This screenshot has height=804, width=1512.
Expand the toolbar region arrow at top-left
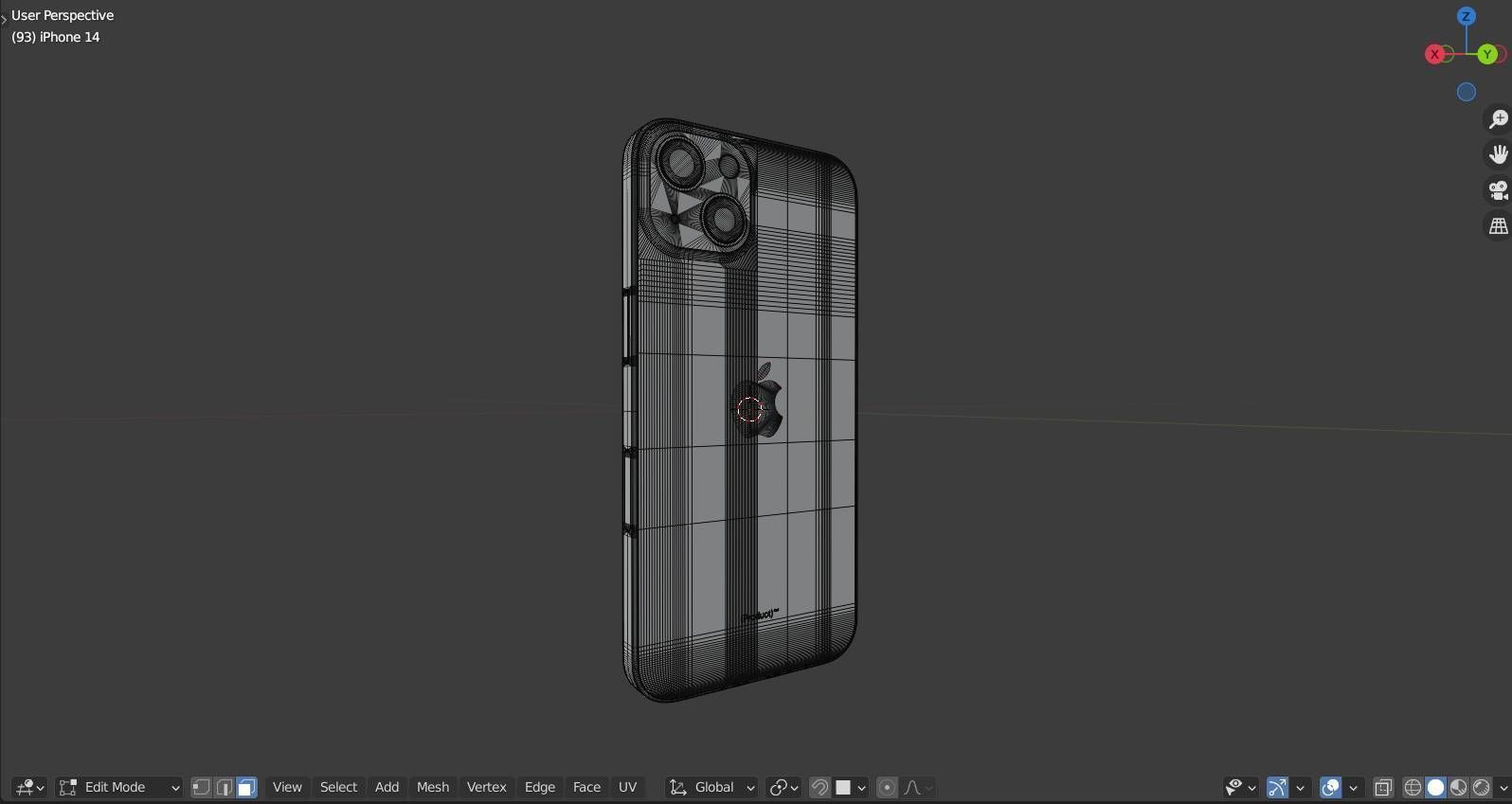click(x=4, y=18)
